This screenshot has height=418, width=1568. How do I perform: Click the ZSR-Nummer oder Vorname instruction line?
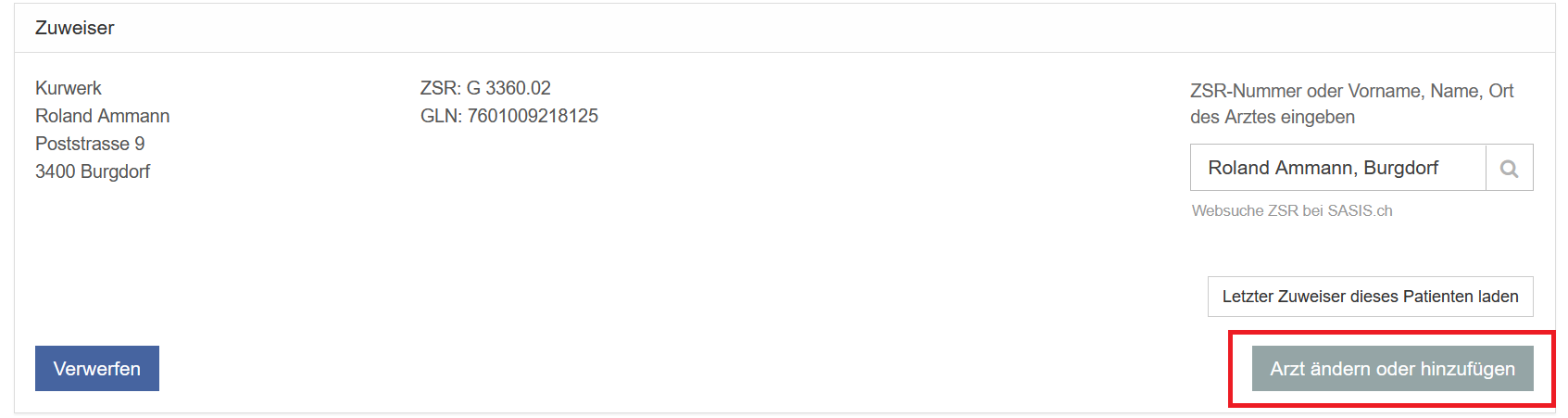click(x=1351, y=91)
